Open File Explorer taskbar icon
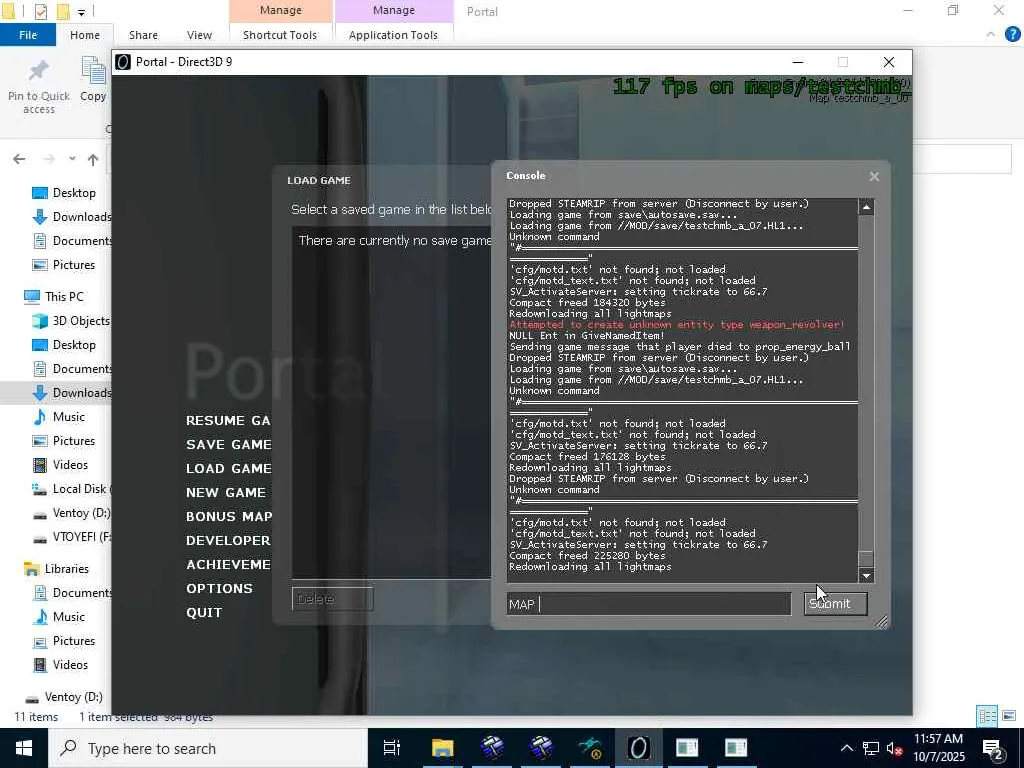 [x=442, y=748]
